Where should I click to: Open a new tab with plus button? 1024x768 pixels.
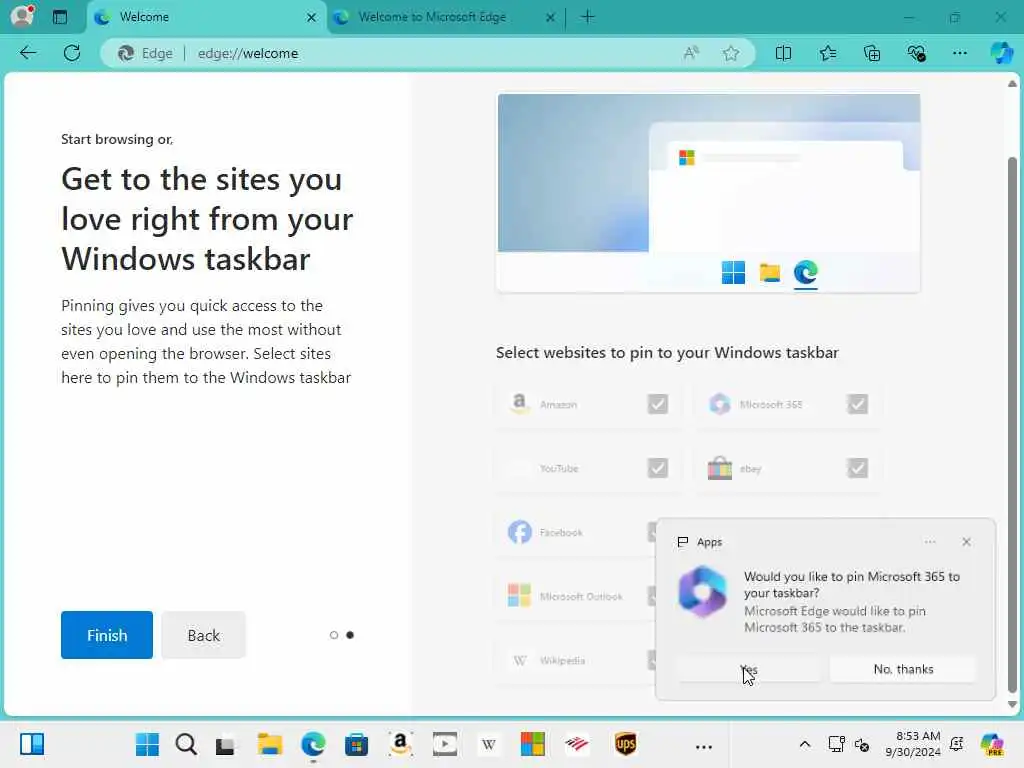(x=587, y=17)
